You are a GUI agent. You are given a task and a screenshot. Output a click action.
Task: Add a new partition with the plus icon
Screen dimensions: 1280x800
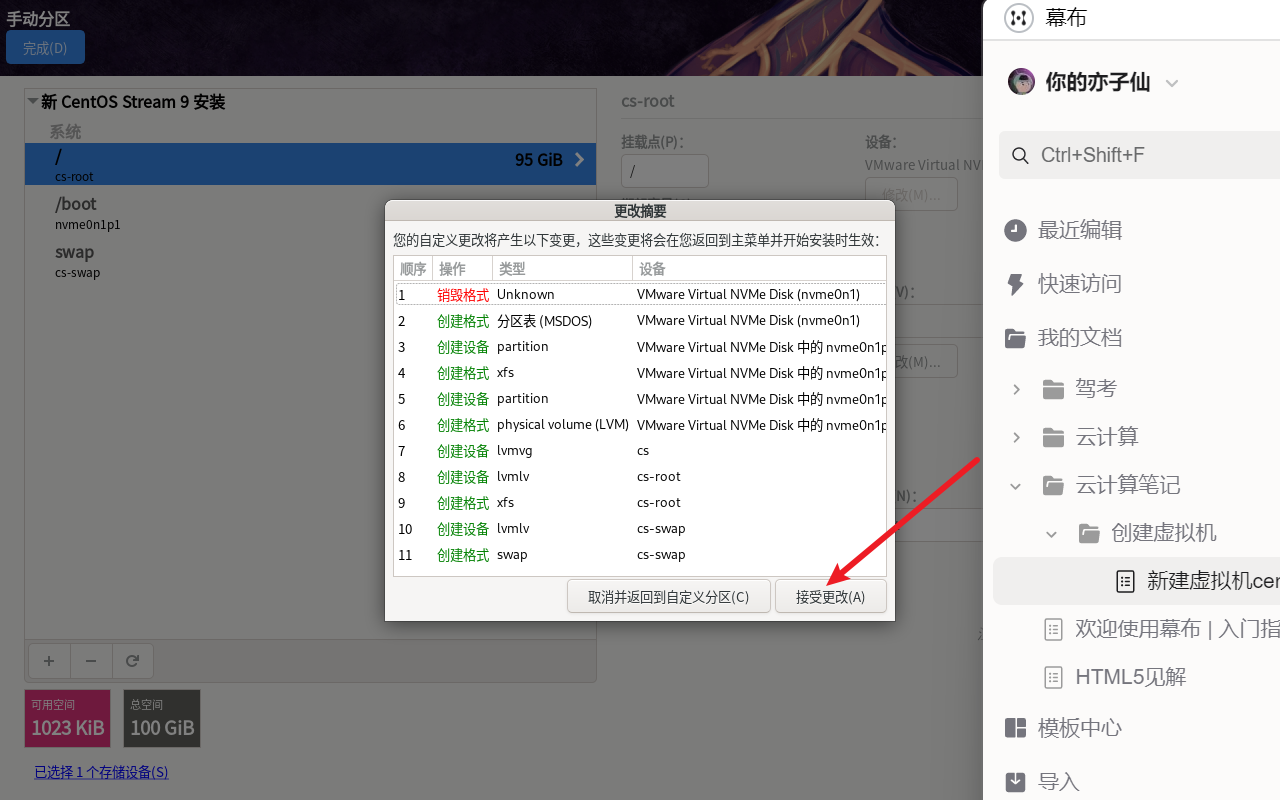48,660
